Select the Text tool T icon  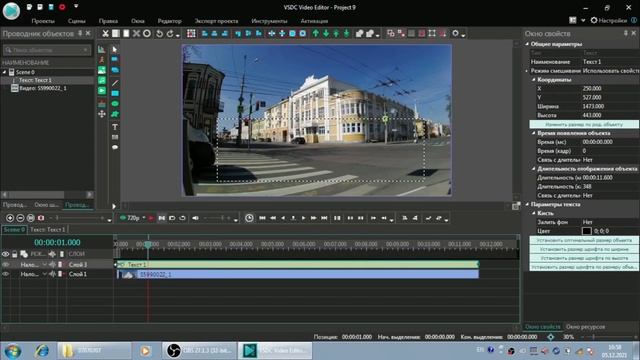click(115, 127)
